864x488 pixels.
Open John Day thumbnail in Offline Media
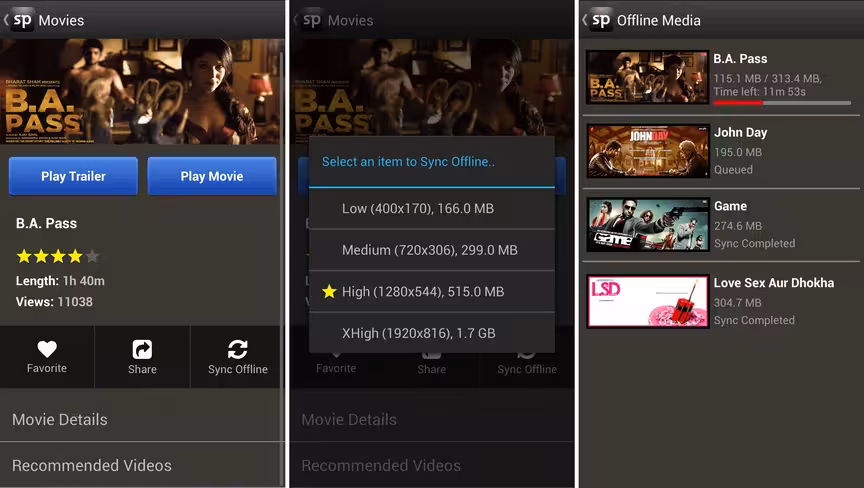(x=647, y=151)
